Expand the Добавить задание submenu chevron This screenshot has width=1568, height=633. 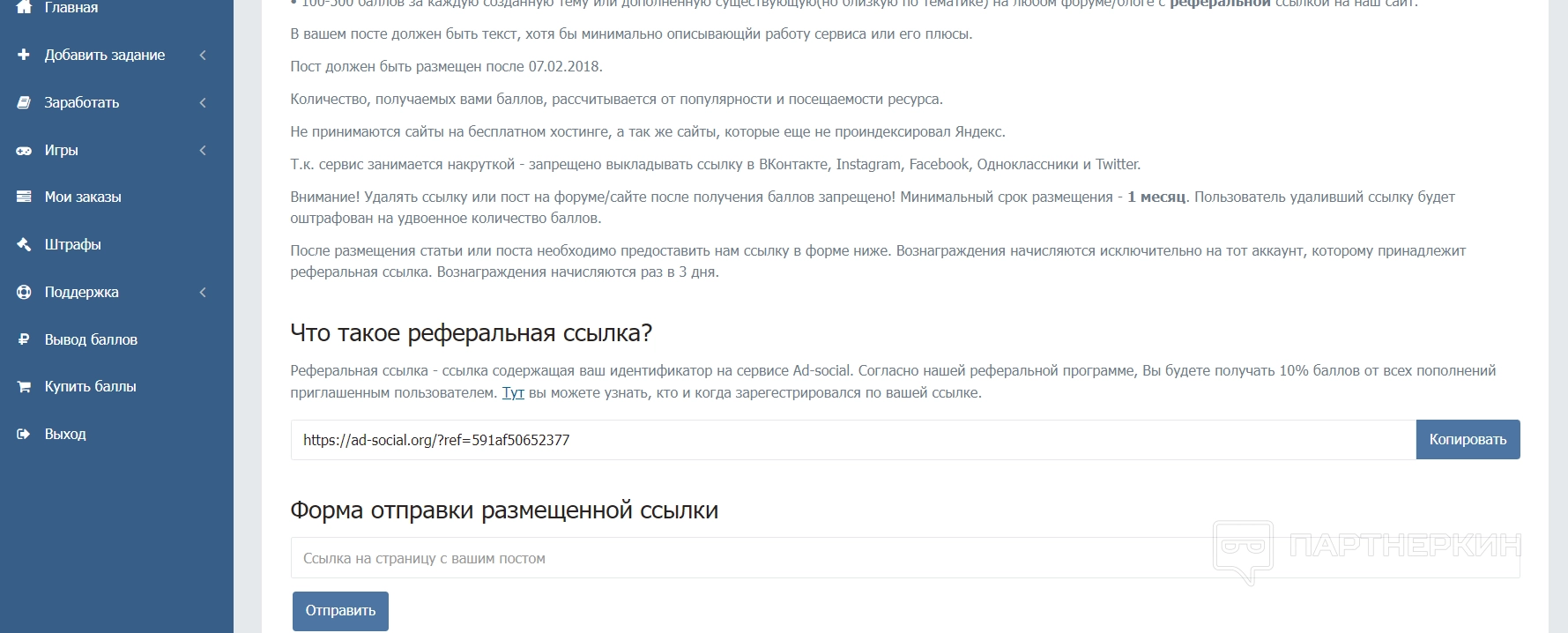pyautogui.click(x=203, y=55)
